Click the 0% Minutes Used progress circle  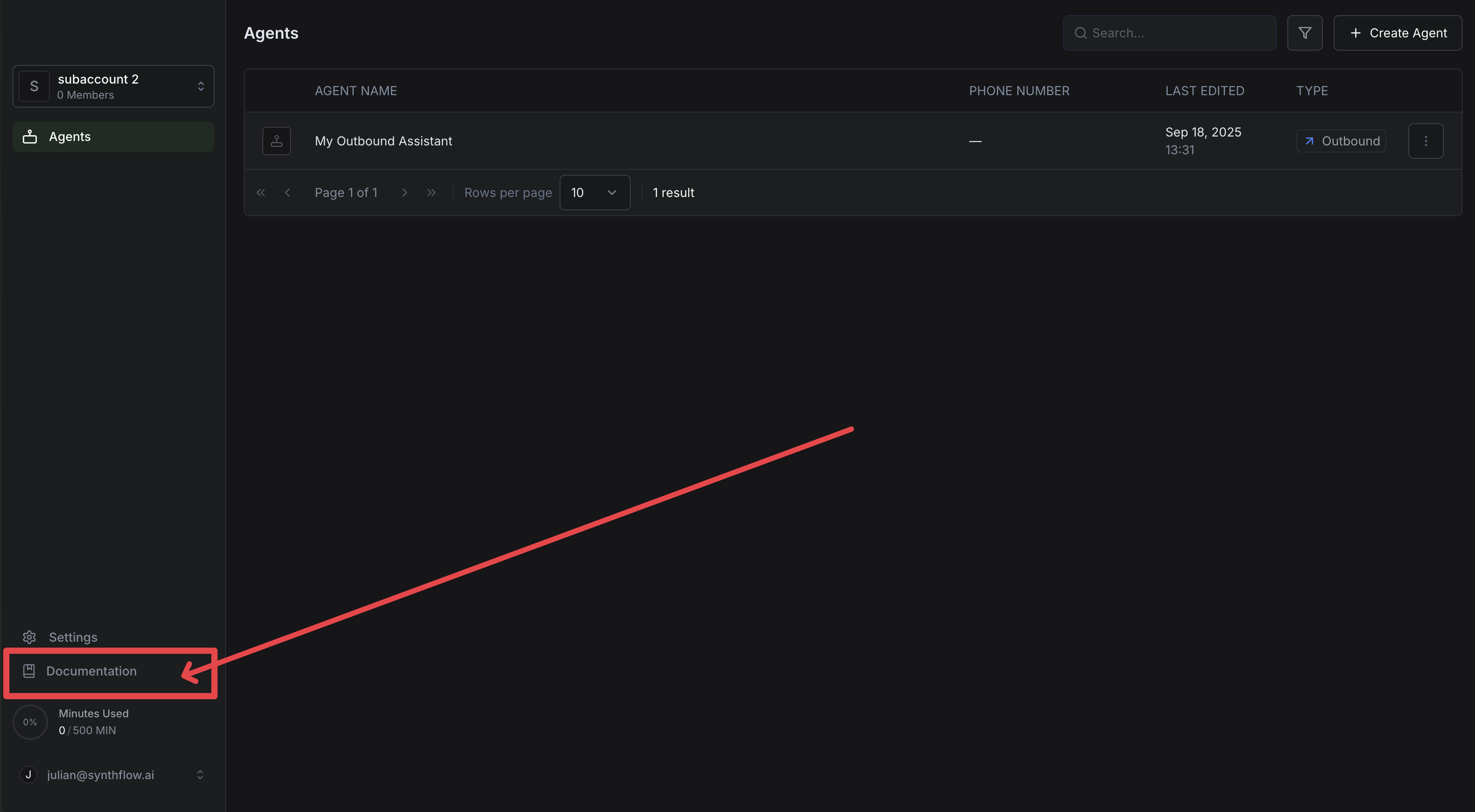(30, 722)
